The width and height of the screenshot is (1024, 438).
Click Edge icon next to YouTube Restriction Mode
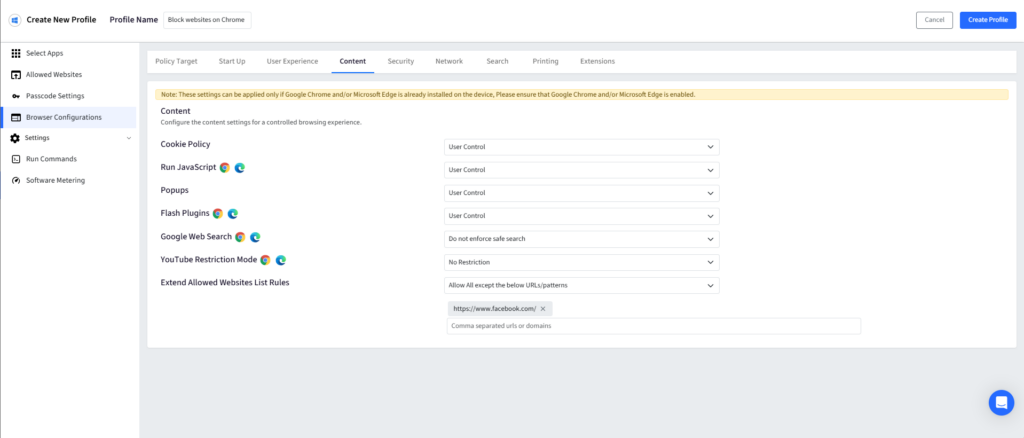(x=281, y=260)
